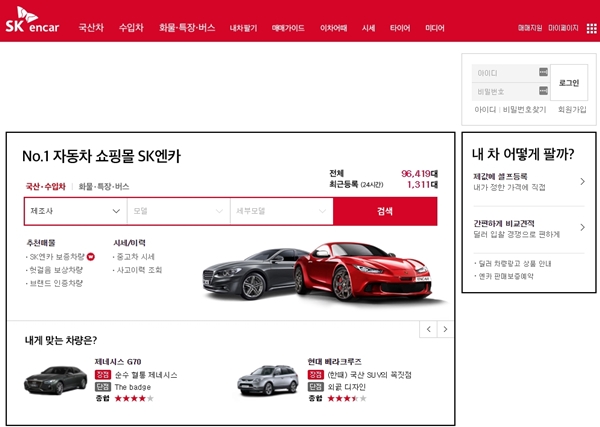
Task: Select the 화물·특장·버스 search tab
Action: pos(104,187)
